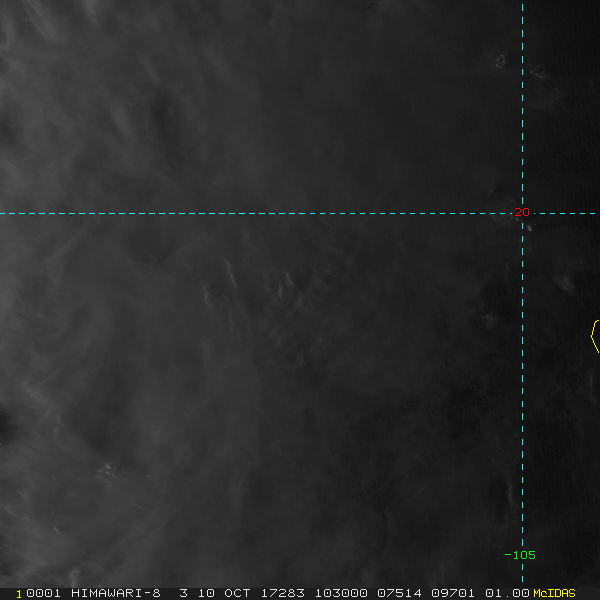Viewport: 600px width, 600px height.
Task: Click the 10 OCT date text
Action: [x=224, y=593]
